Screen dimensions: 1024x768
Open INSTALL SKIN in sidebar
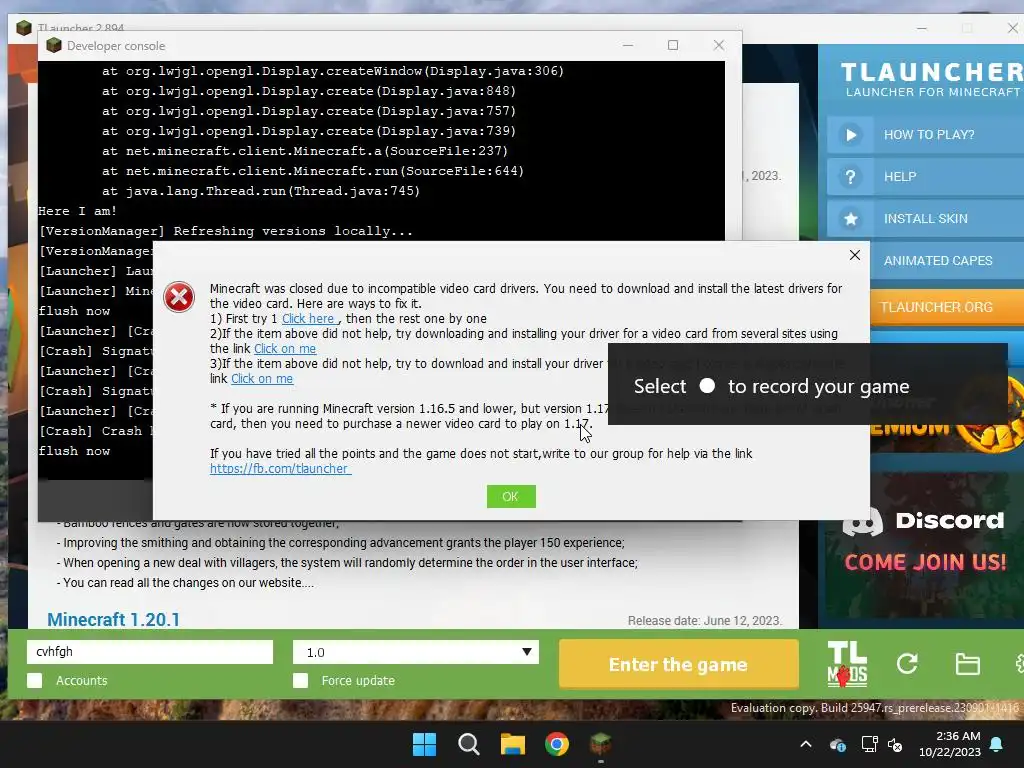(925, 219)
